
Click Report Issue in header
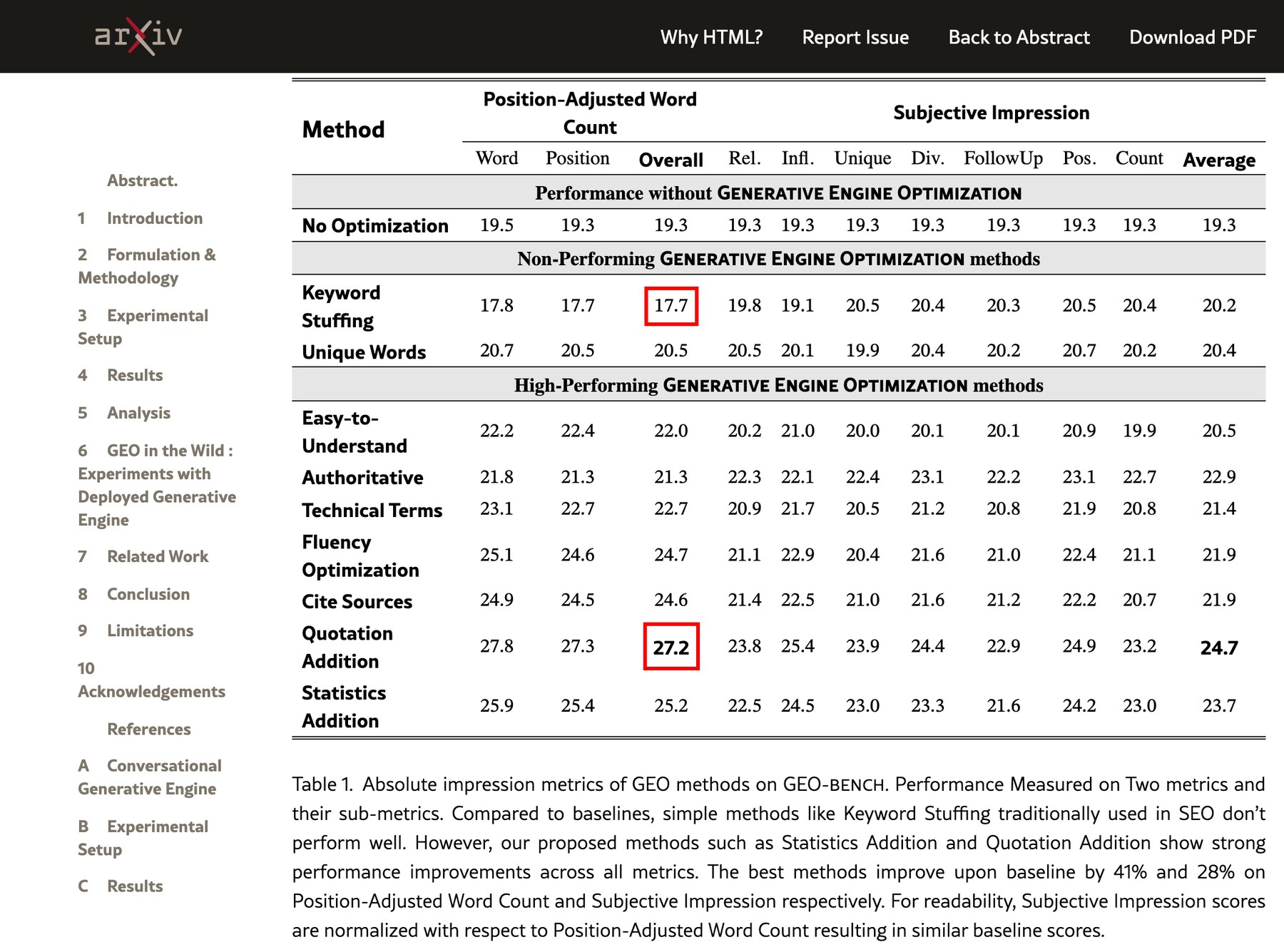(855, 37)
